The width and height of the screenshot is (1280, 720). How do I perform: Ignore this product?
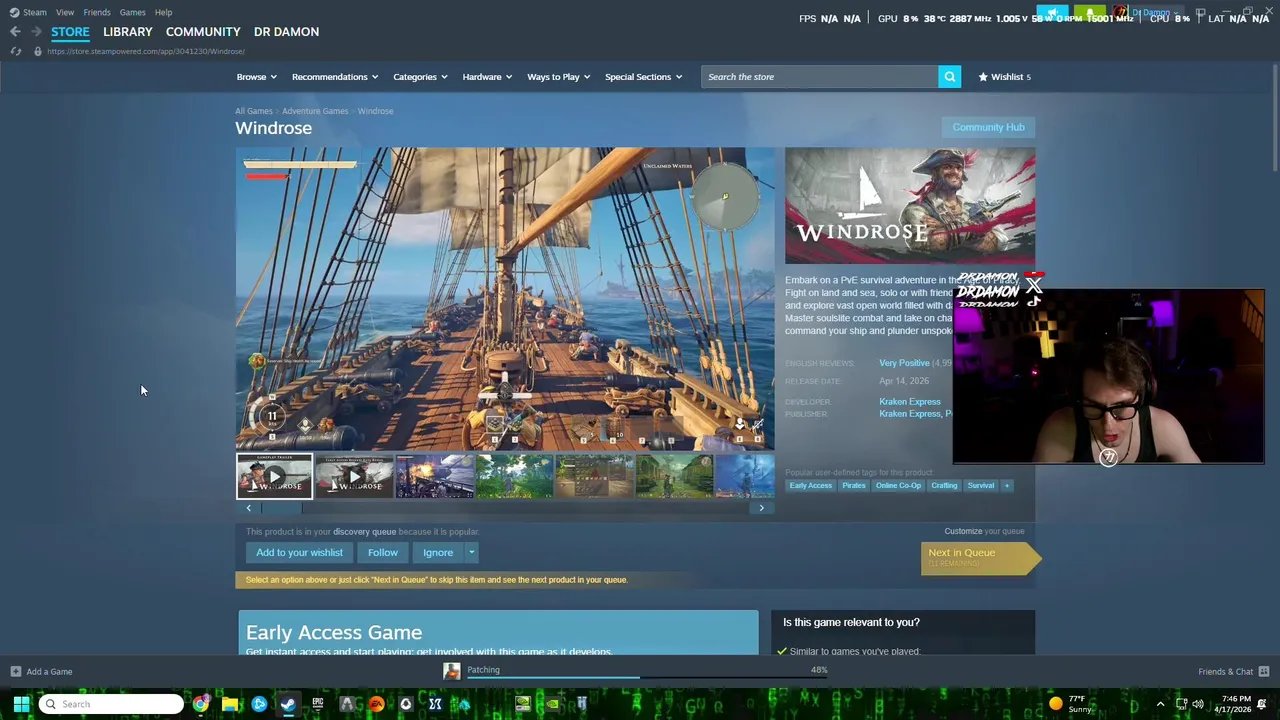[x=438, y=552]
